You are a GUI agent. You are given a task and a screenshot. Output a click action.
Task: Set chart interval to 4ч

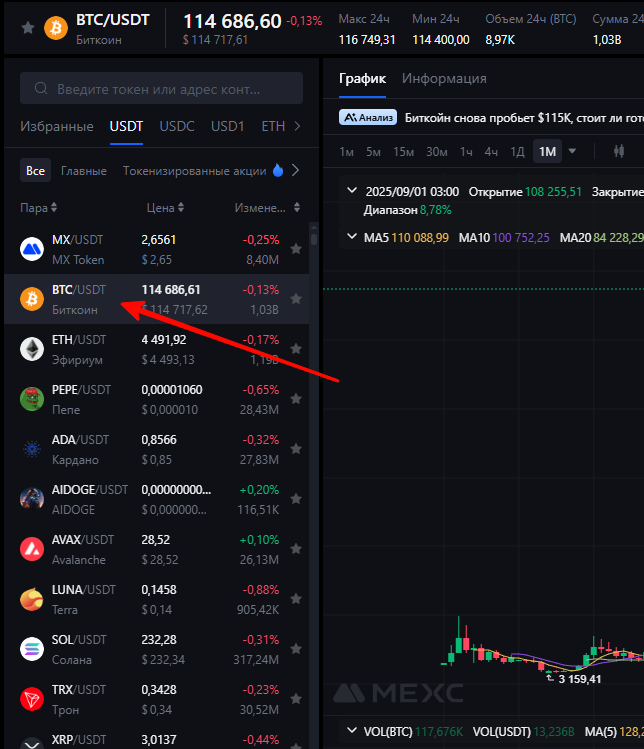[x=491, y=152]
